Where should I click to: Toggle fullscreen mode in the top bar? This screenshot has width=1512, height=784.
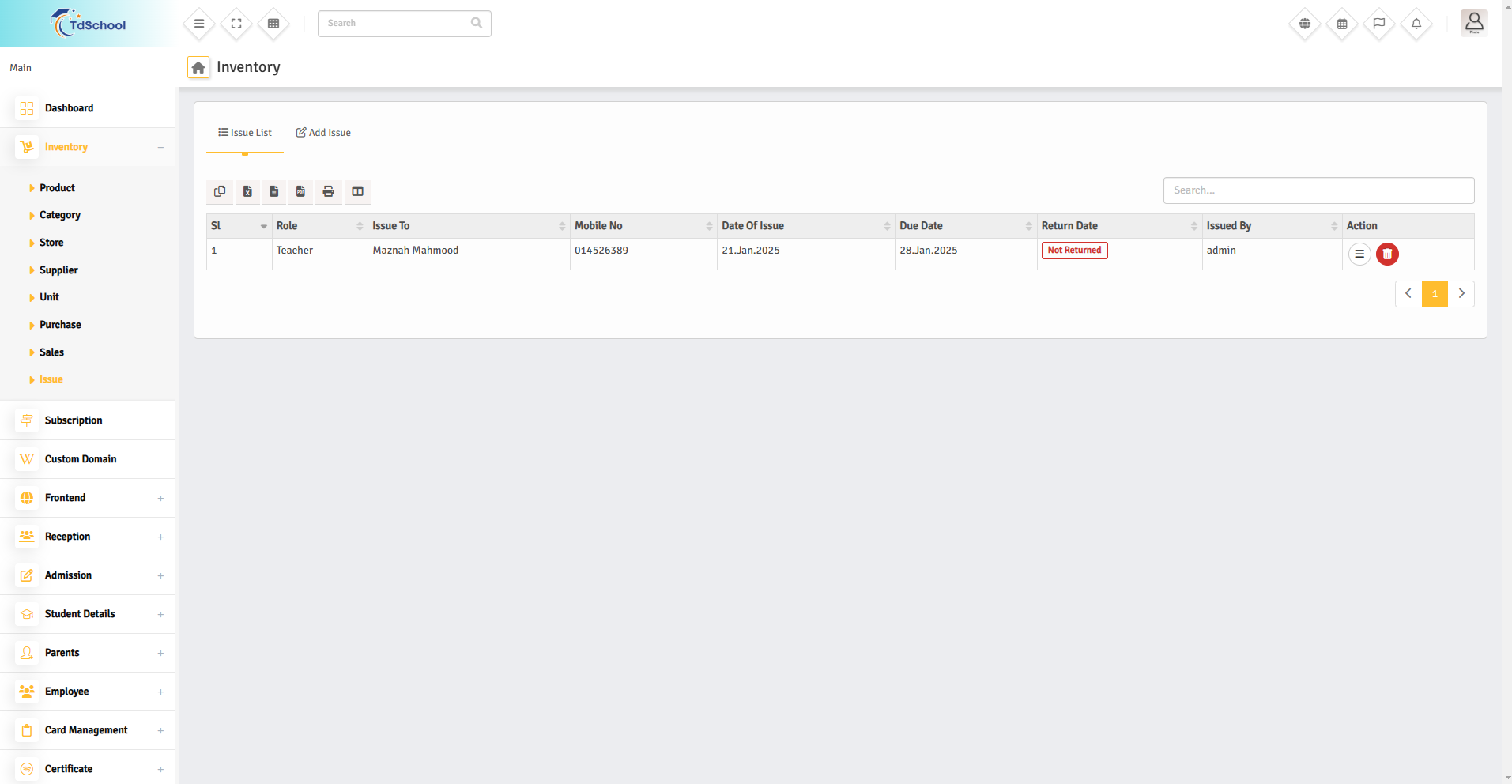tap(236, 24)
